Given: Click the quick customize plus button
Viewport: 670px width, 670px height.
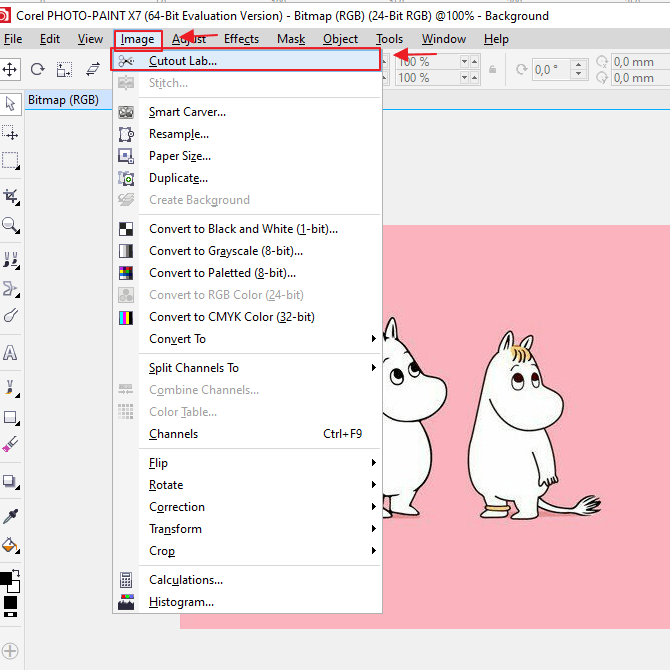Looking at the screenshot, I should (10, 651).
